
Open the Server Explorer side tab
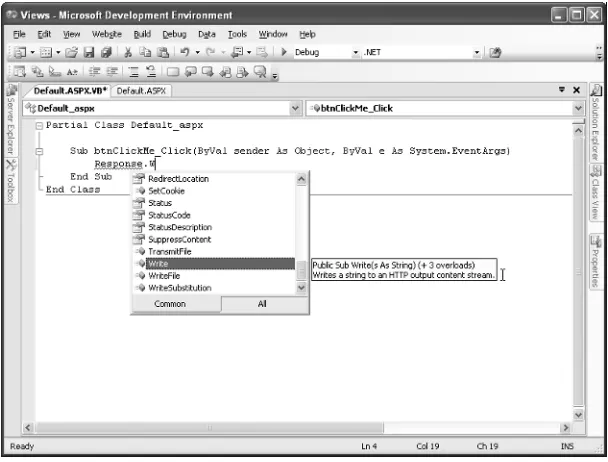(11, 119)
